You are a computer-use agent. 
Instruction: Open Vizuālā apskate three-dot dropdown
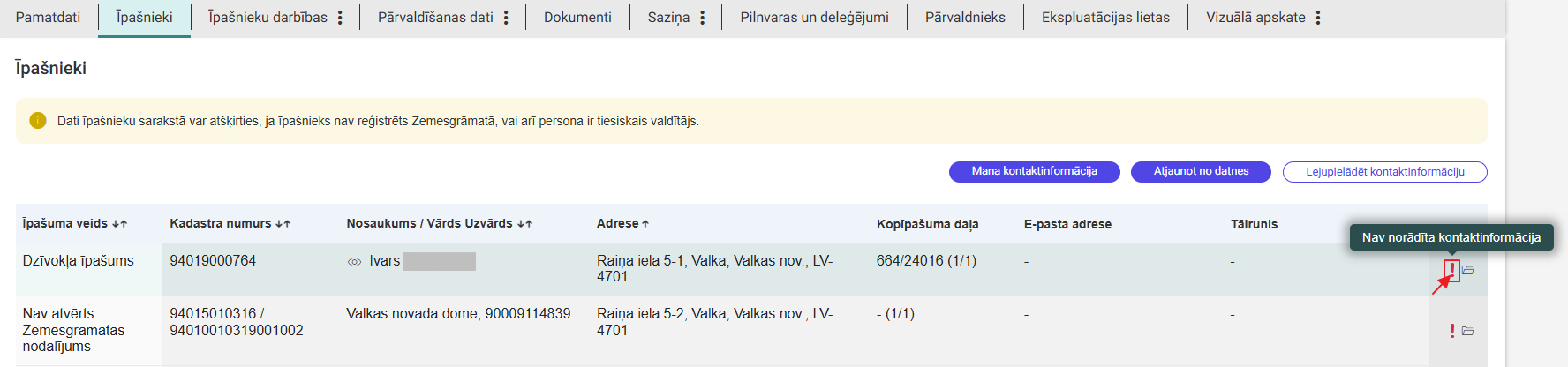tap(1318, 18)
